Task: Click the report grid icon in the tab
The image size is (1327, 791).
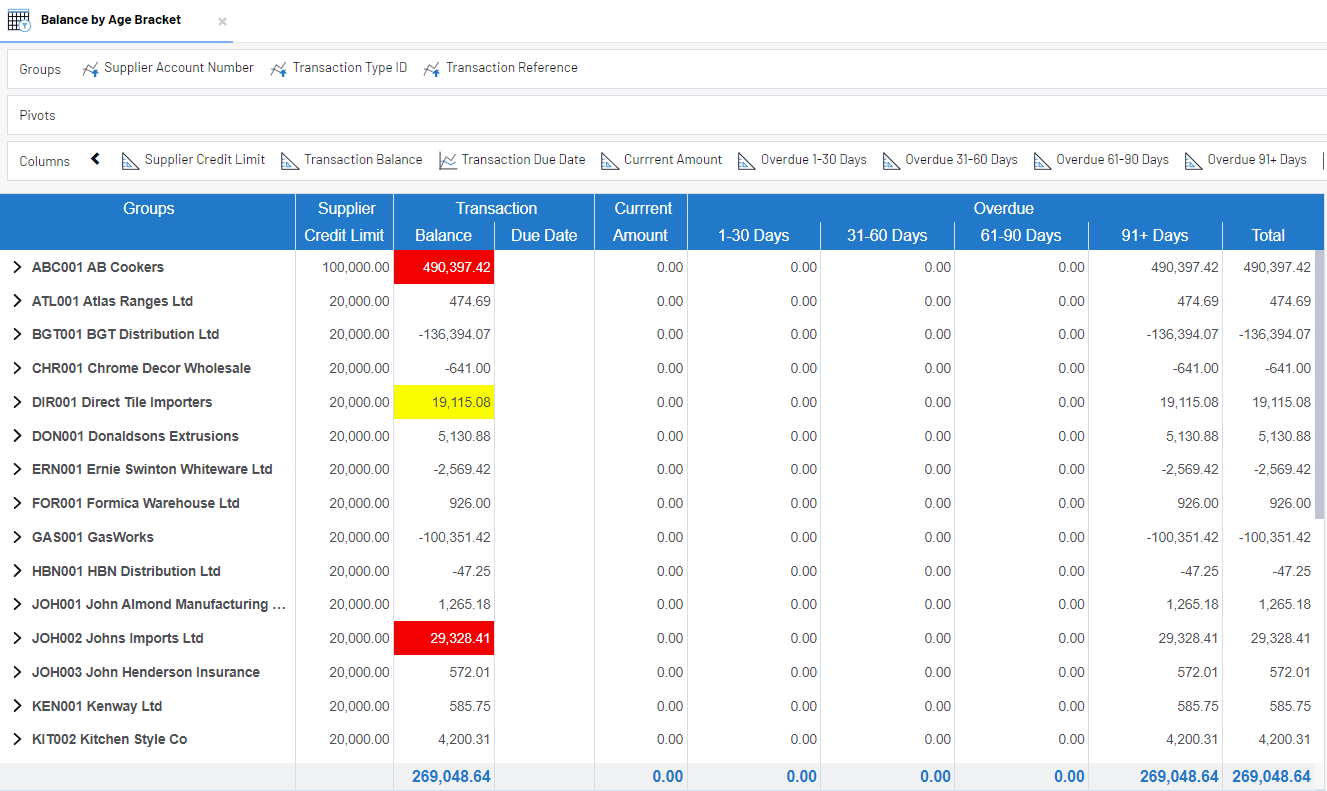Action: (19, 20)
